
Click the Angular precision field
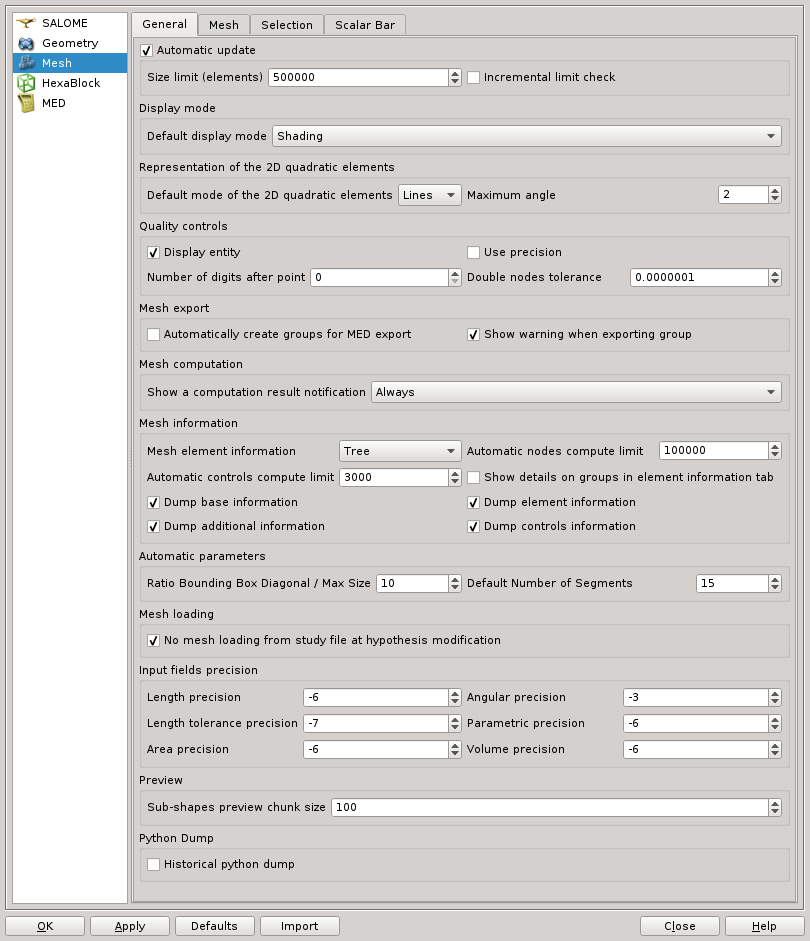tap(696, 697)
